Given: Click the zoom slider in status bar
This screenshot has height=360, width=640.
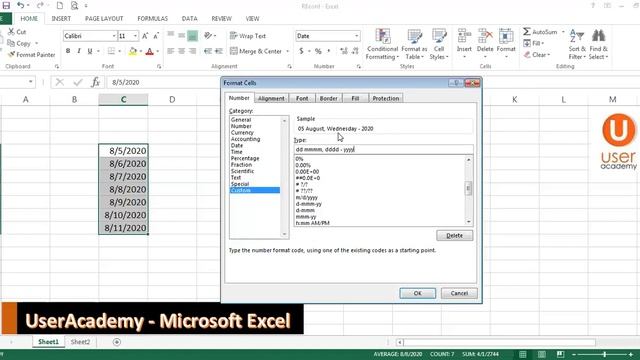Looking at the screenshot, I should point(604,354).
